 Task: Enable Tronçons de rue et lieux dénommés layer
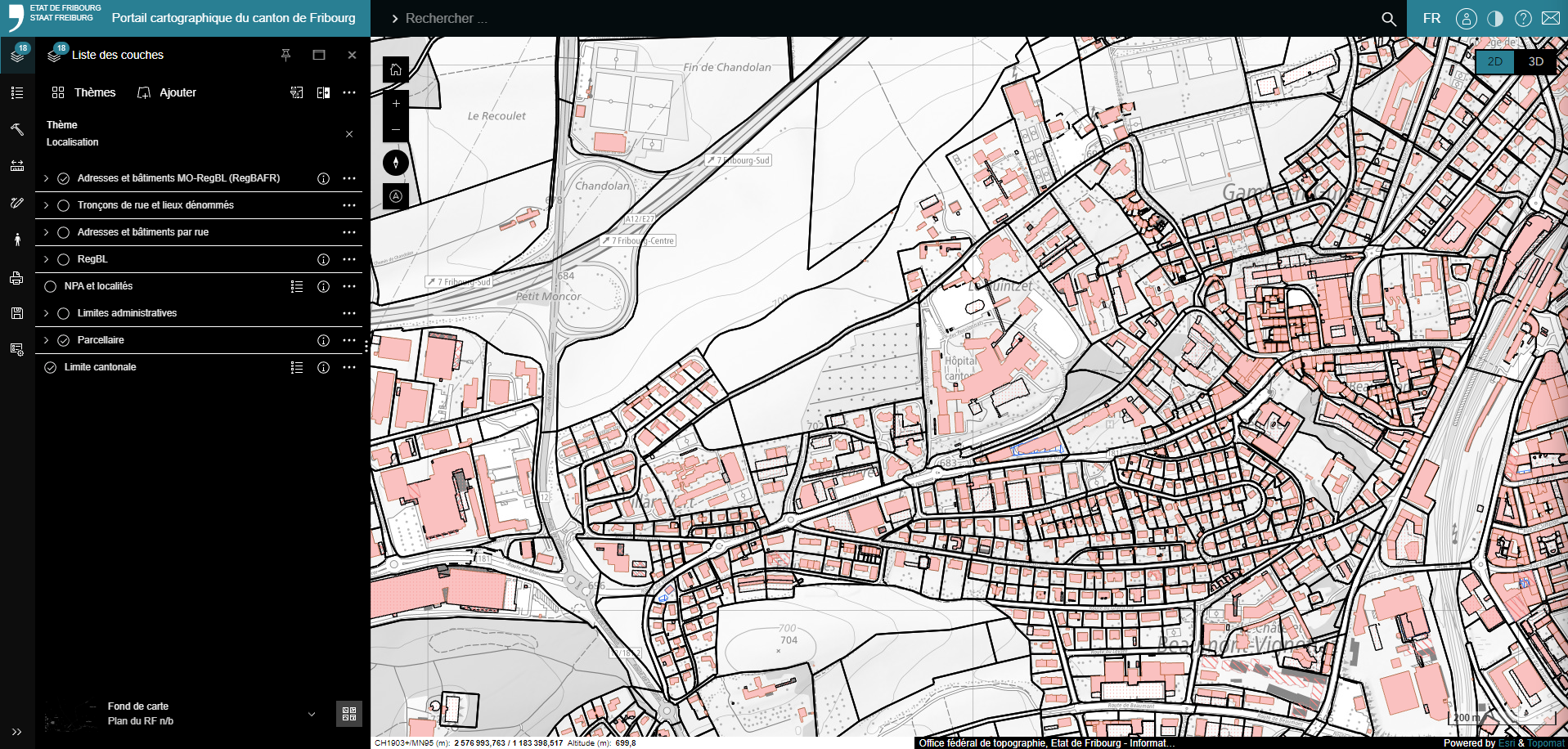coord(63,205)
